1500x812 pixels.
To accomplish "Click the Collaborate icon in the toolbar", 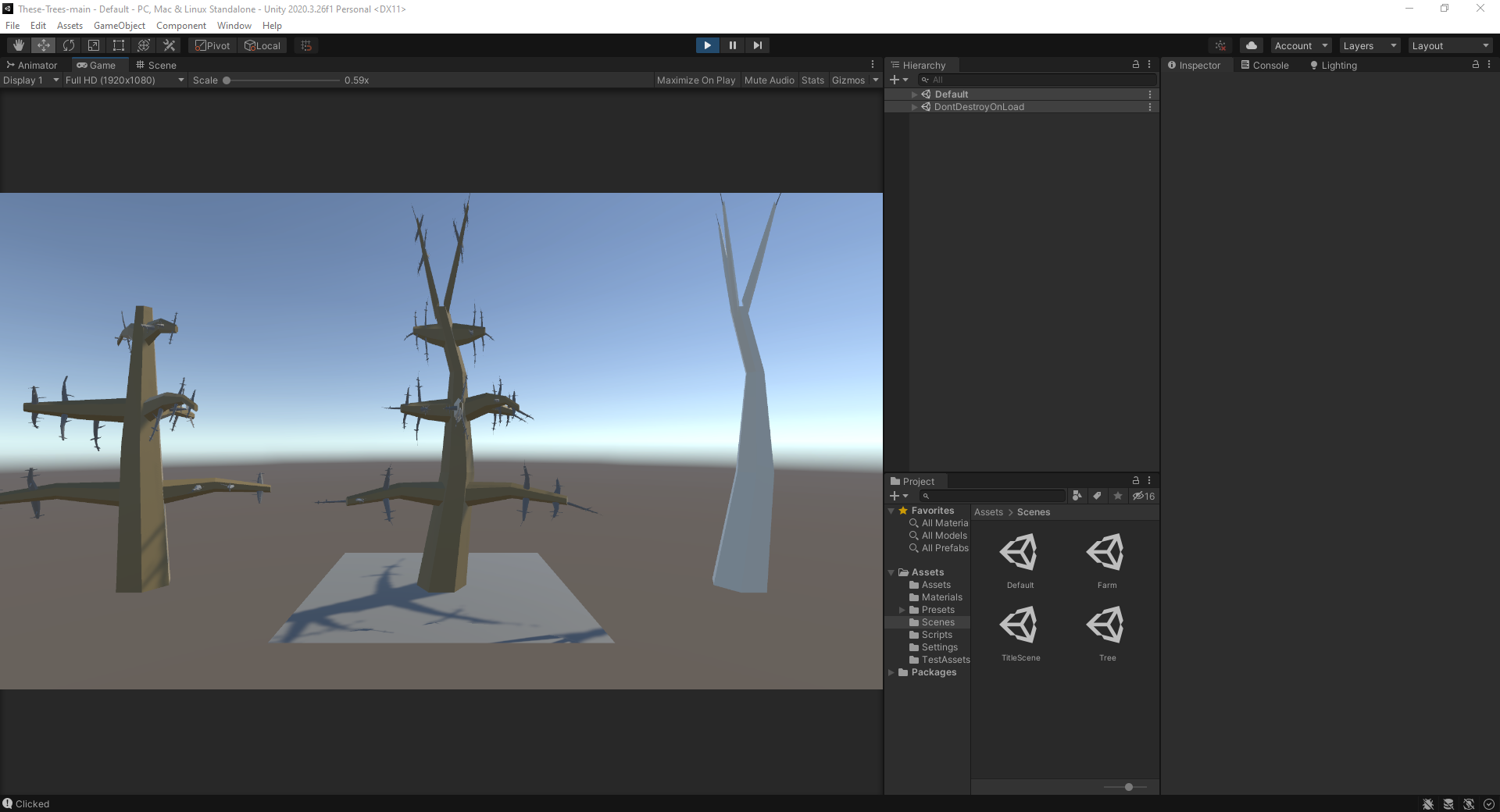I will tap(1220, 45).
